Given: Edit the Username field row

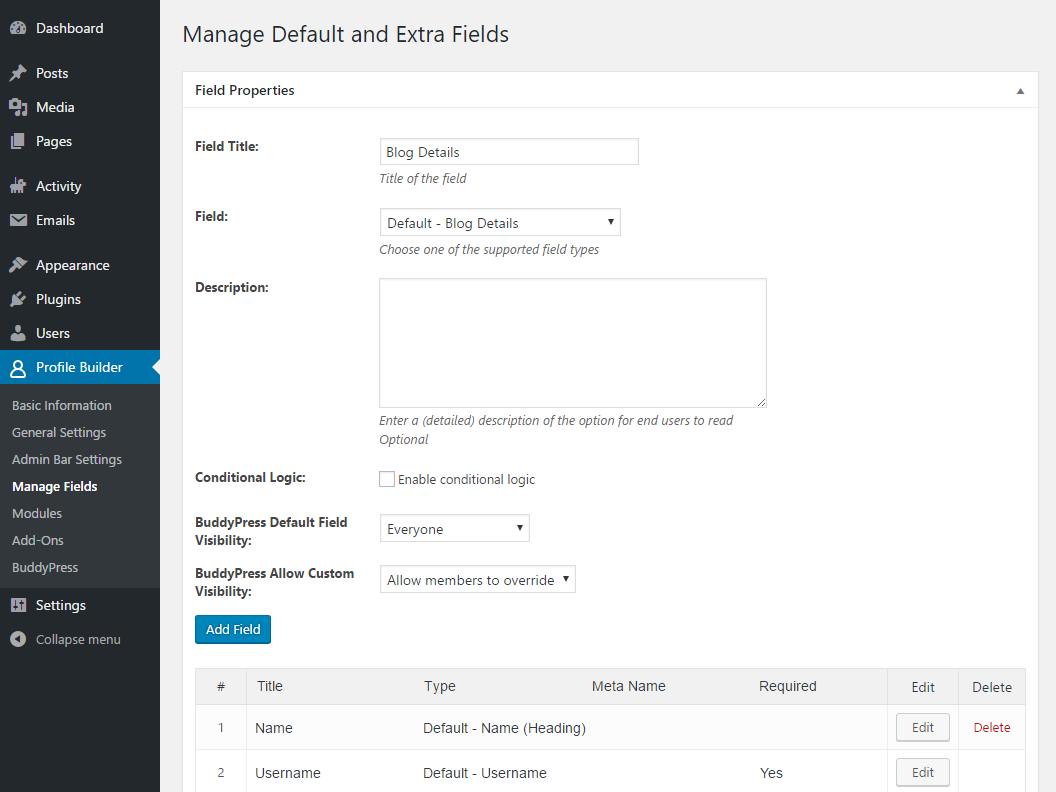Looking at the screenshot, I should (x=923, y=772).
